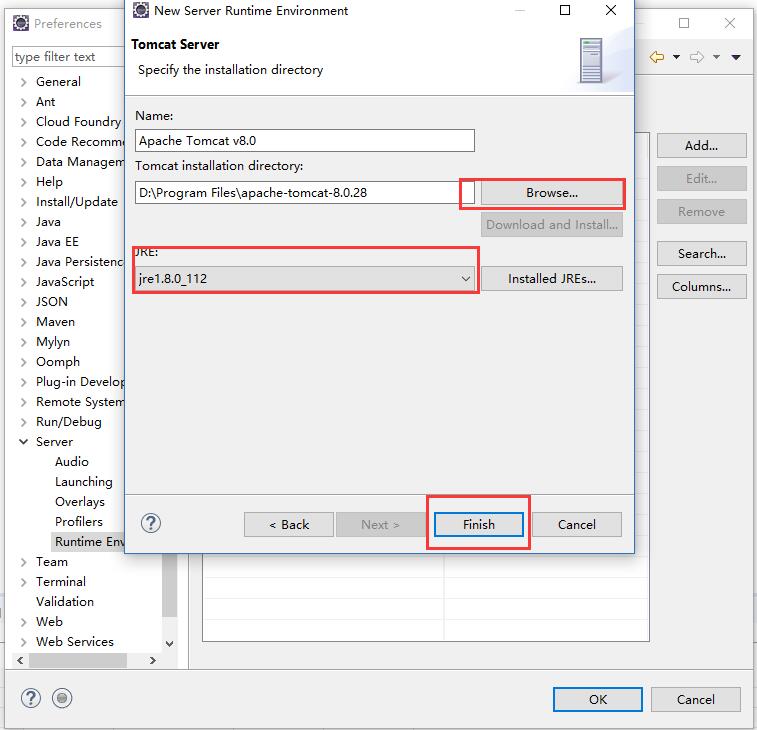Open the Installed JREs dialog
The image size is (757, 730).
coord(551,279)
